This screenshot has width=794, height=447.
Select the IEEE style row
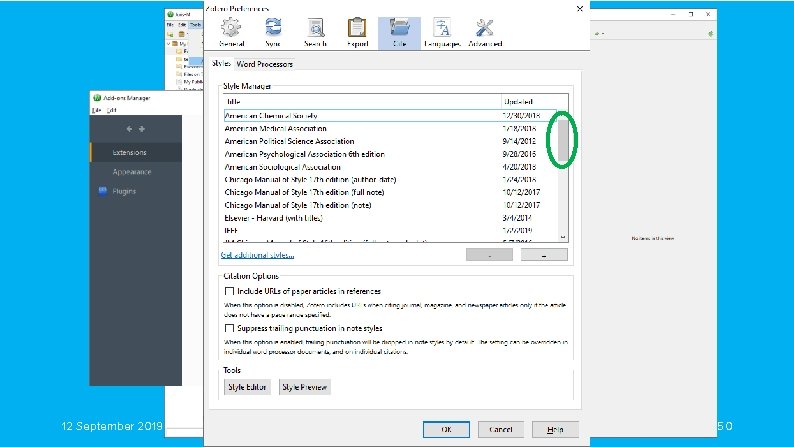390,231
